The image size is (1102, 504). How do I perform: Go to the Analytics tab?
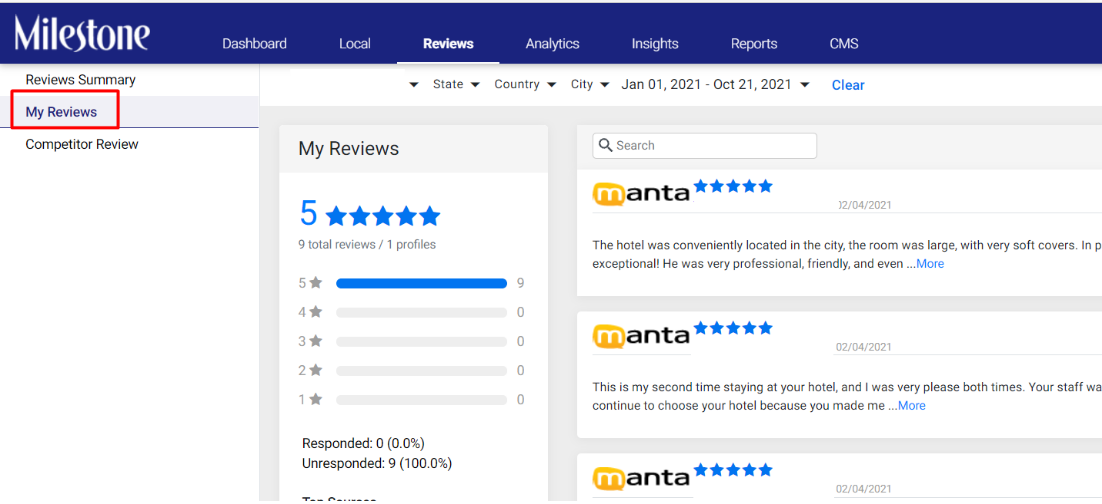(552, 44)
